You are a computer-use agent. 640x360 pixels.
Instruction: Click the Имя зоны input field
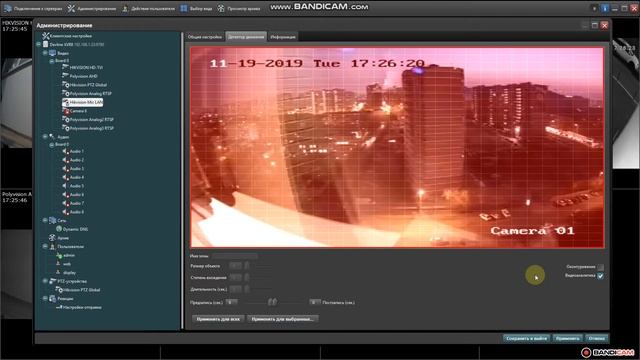[x=235, y=256]
